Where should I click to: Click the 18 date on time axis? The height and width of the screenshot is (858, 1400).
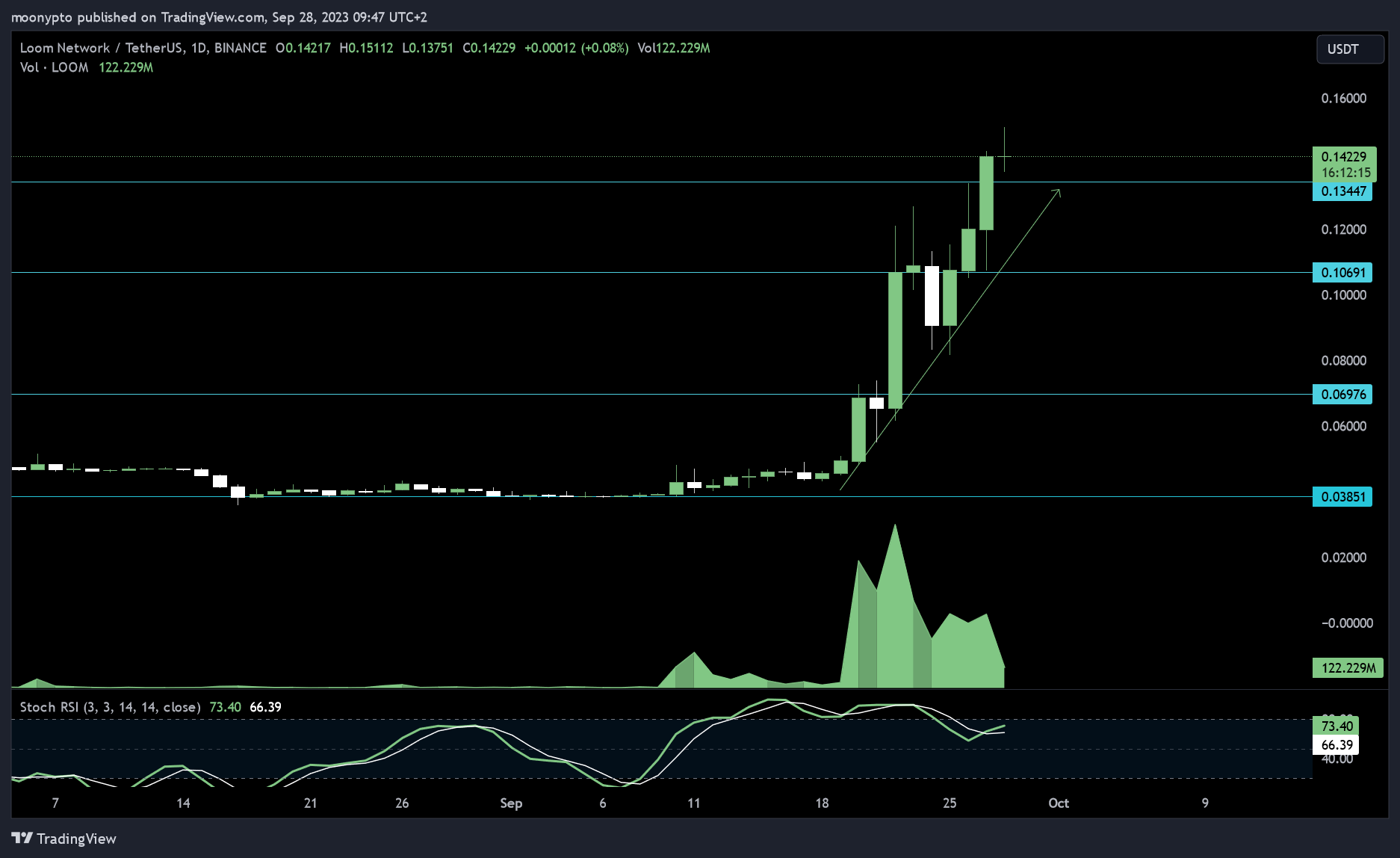point(822,803)
